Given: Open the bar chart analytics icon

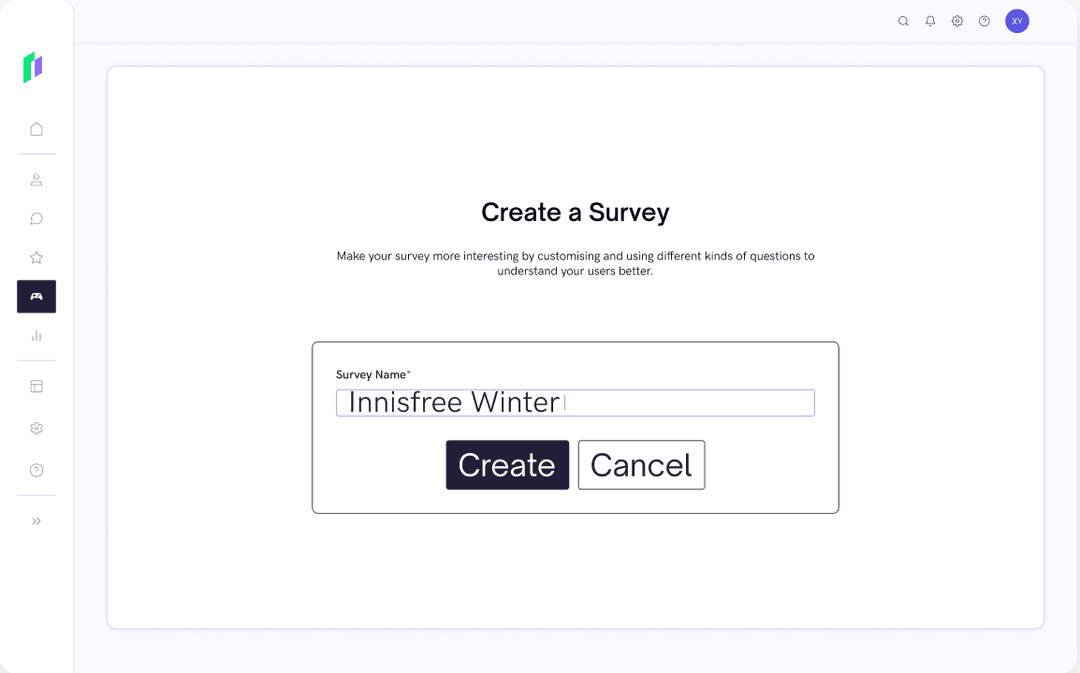Looking at the screenshot, I should [x=37, y=336].
